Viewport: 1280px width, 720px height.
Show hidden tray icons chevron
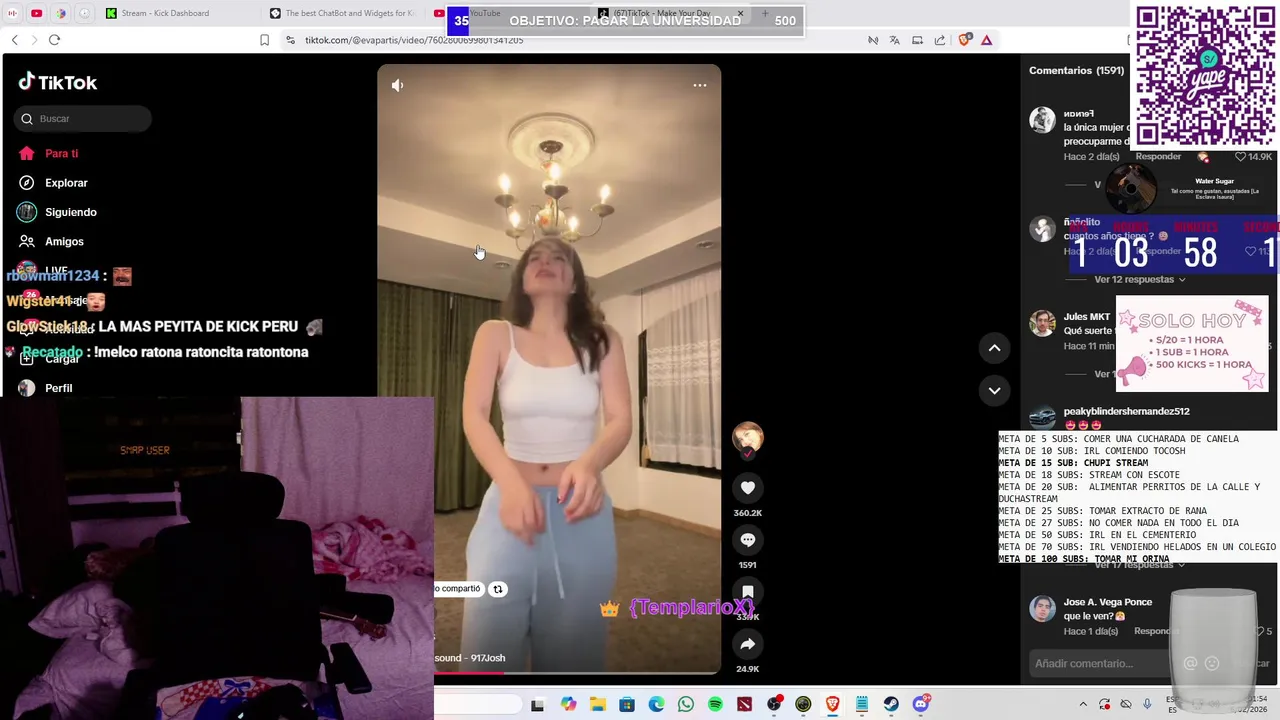[x=1083, y=705]
